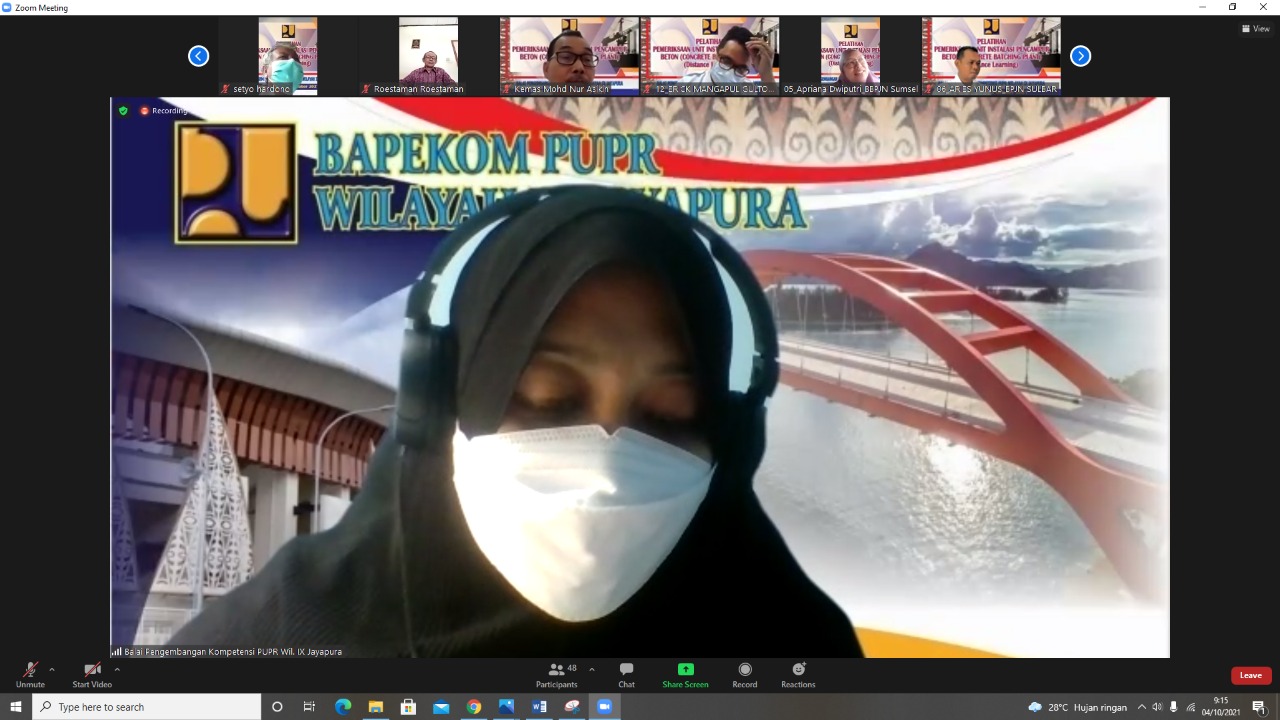Select 12_ER CK MANGAPUL GULTOM thumbnail
Screen dimensions: 1280x720
[710, 56]
